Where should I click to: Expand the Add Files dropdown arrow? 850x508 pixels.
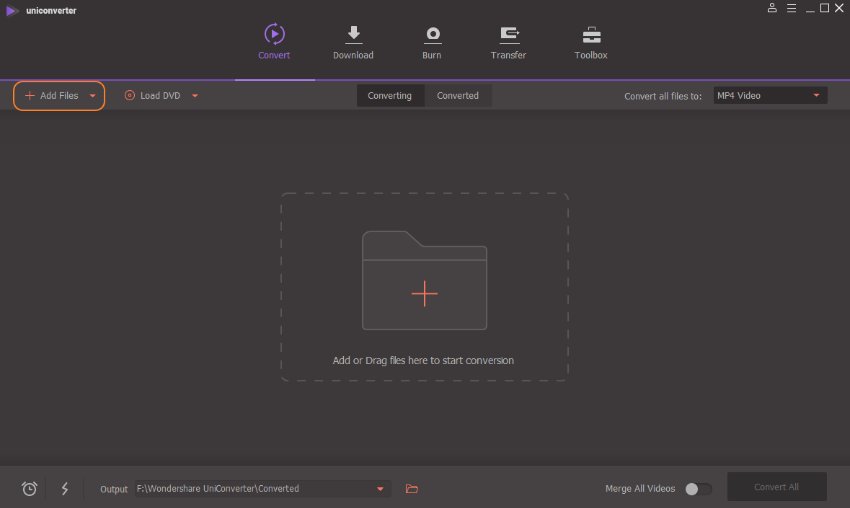93,96
